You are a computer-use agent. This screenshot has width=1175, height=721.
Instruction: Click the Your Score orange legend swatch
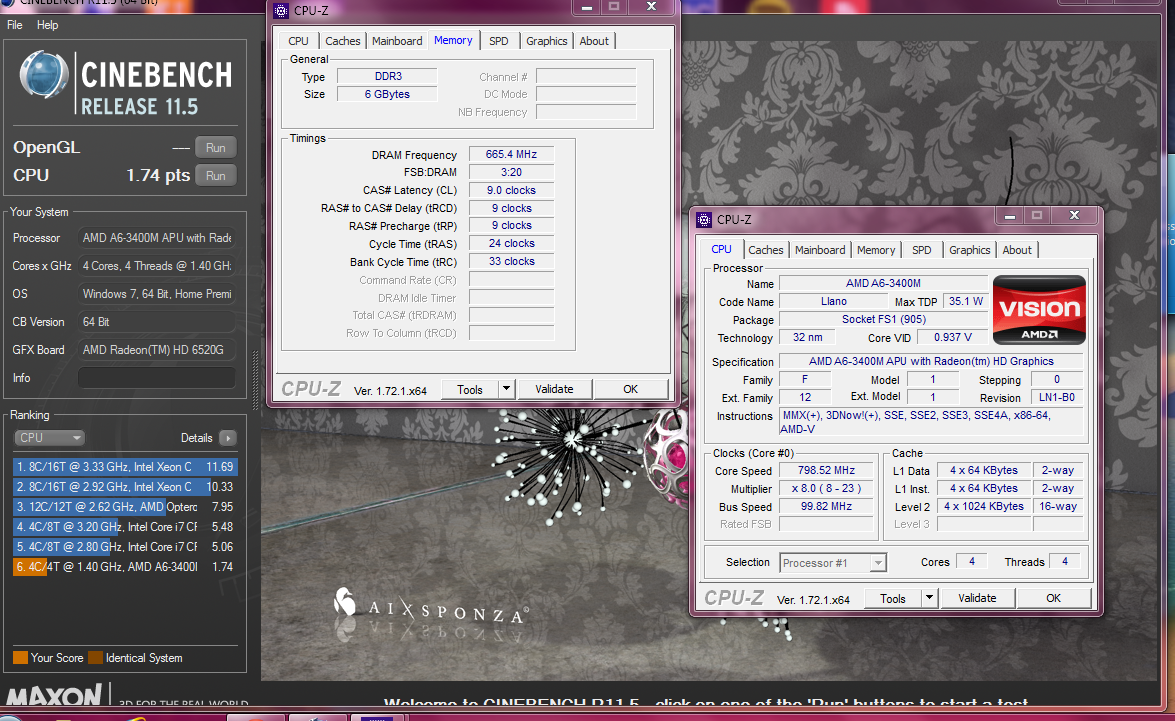pyautogui.click(x=20, y=657)
